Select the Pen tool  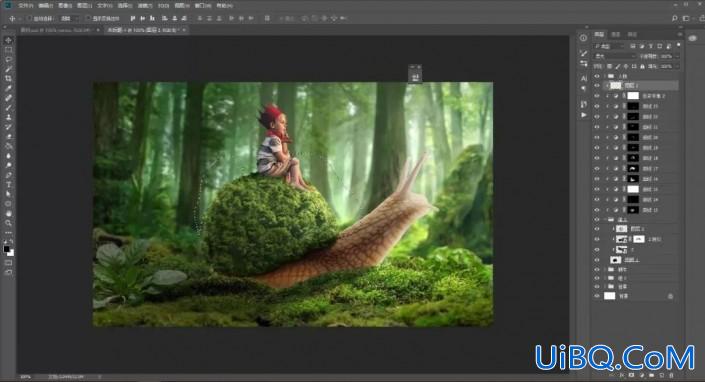(9, 175)
